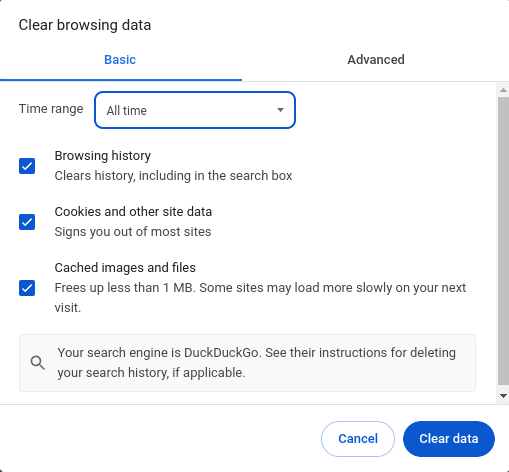Uncheck Cookies and other site data checkbox
This screenshot has width=509, height=472.
[x=27, y=222]
